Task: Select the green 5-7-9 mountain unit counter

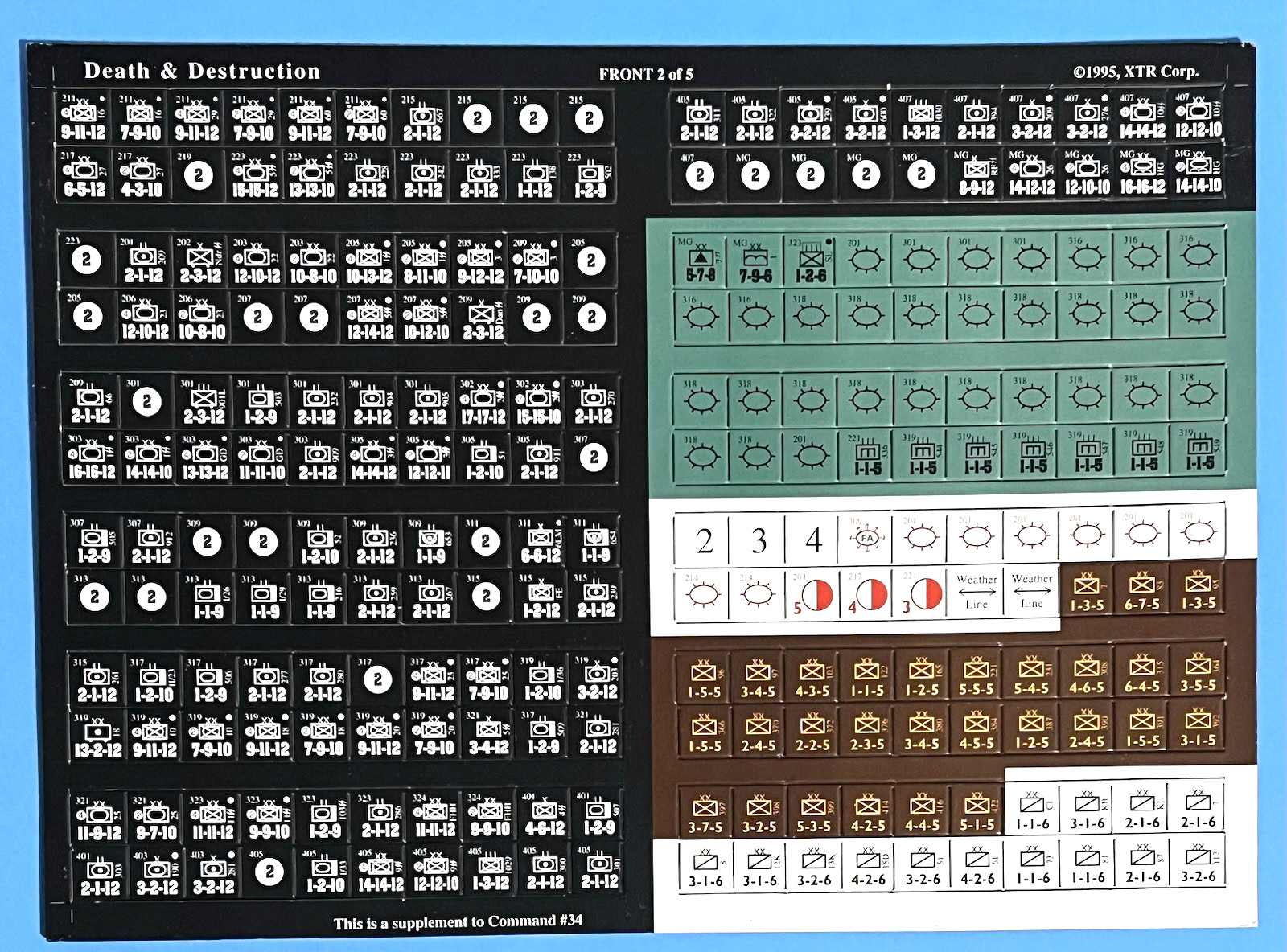Action: pos(701,259)
